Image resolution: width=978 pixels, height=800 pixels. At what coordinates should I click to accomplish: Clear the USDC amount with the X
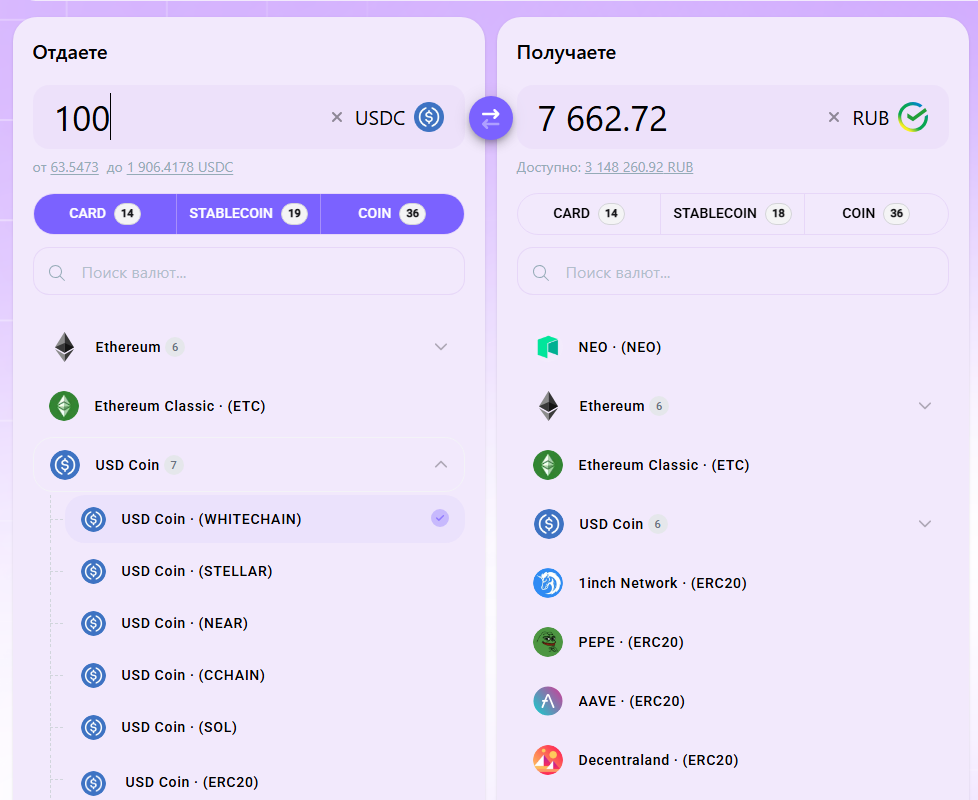(x=337, y=118)
